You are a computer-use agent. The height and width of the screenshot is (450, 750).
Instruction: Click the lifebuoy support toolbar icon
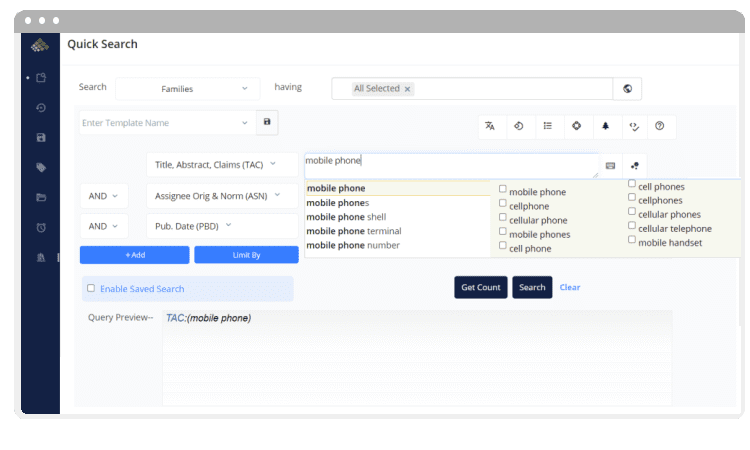[x=576, y=126]
